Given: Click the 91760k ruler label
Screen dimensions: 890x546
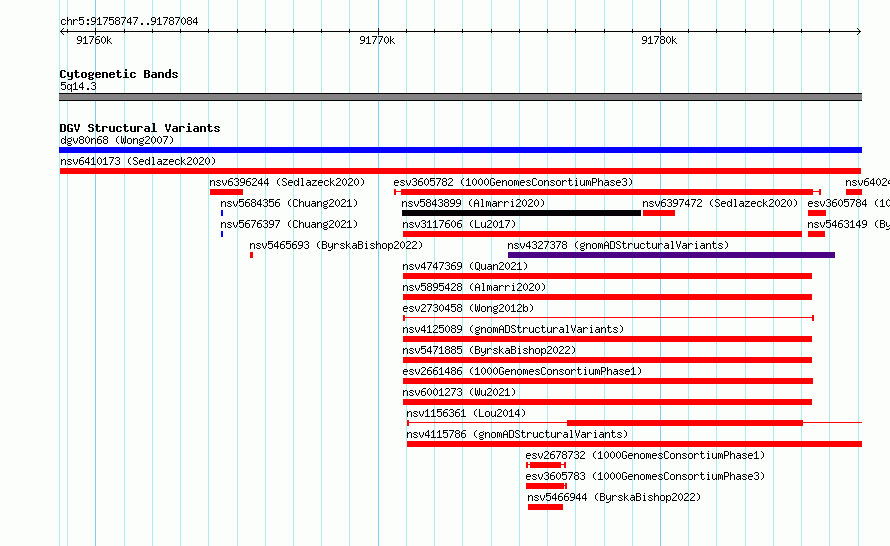Looking at the screenshot, I should pyautogui.click(x=94, y=40).
